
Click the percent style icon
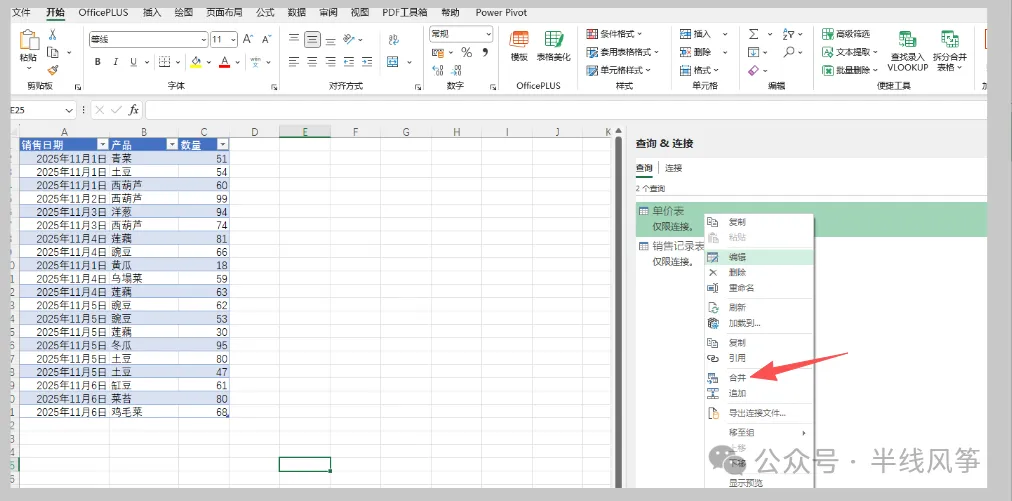pyautogui.click(x=467, y=52)
